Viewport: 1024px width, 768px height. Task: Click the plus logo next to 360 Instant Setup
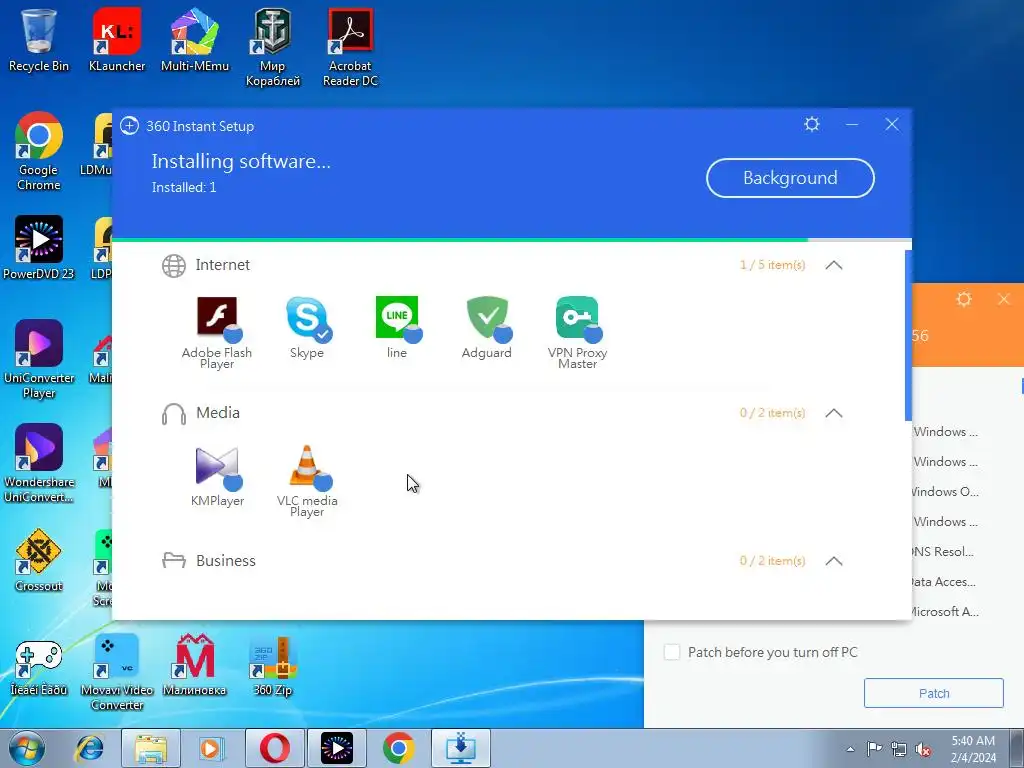pyautogui.click(x=129, y=125)
